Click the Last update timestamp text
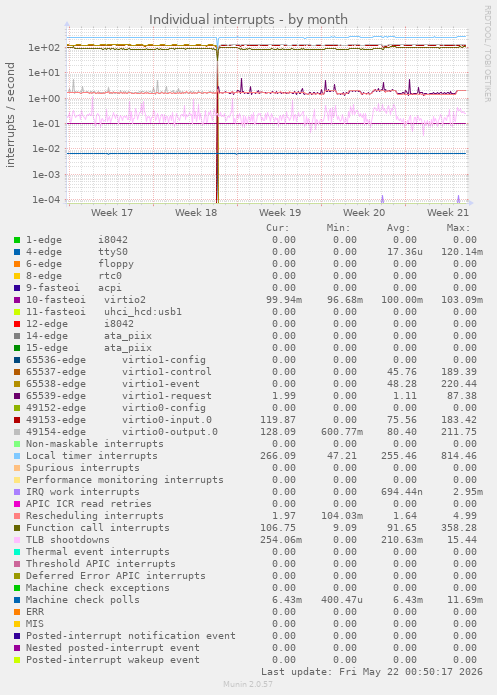The image size is (497, 695). (x=372, y=672)
